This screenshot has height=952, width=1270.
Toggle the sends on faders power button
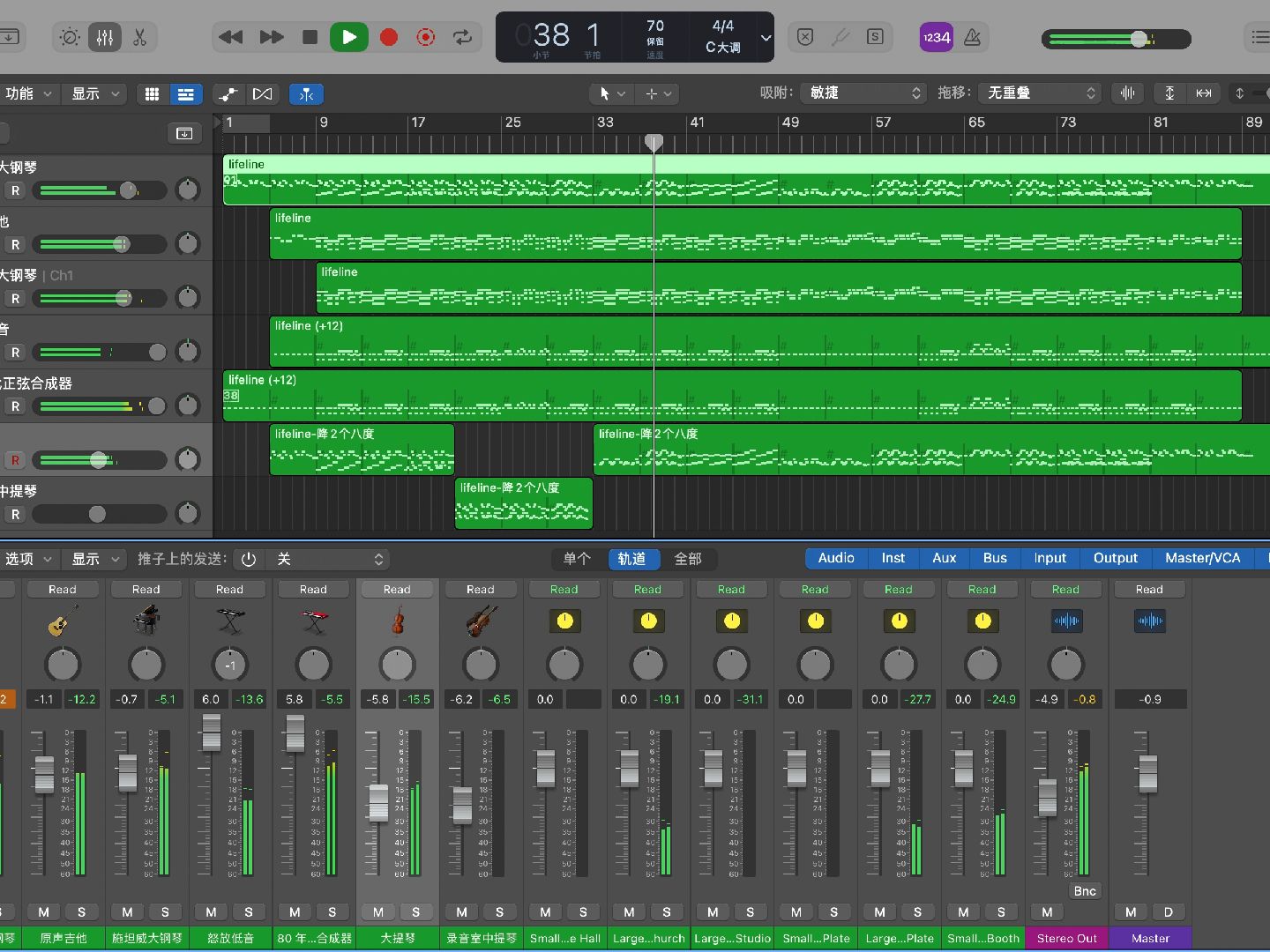point(249,559)
